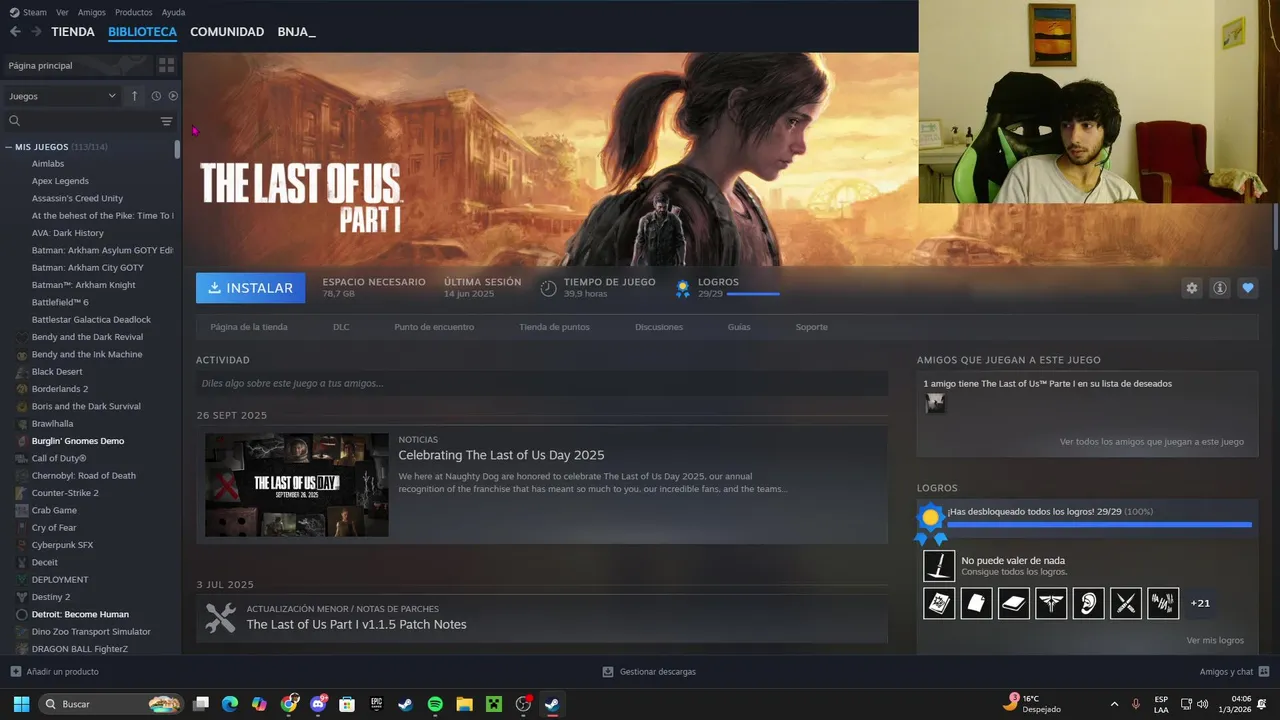Switch to grid collections view icon
This screenshot has width=1280, height=720.
[166, 65]
